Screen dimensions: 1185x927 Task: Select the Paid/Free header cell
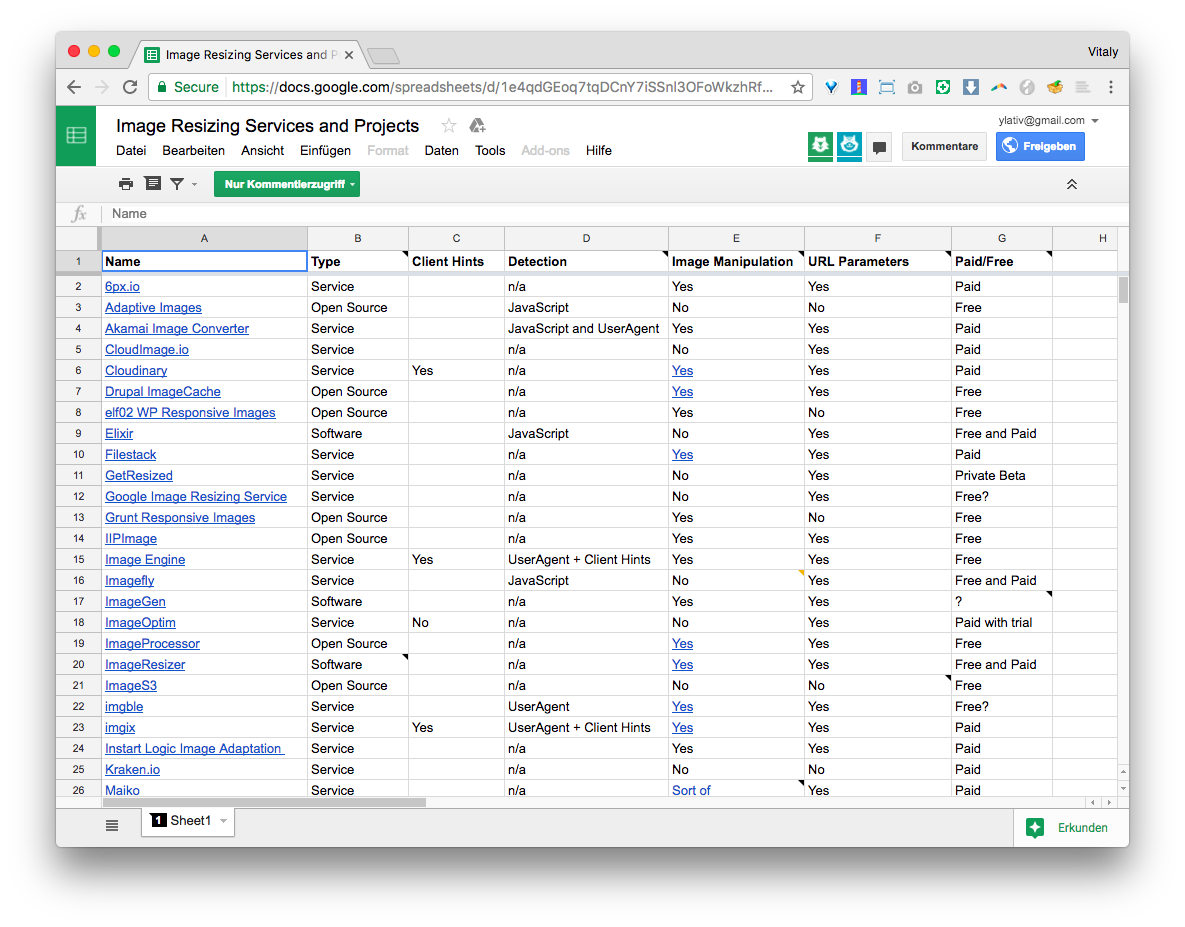pos(1002,261)
